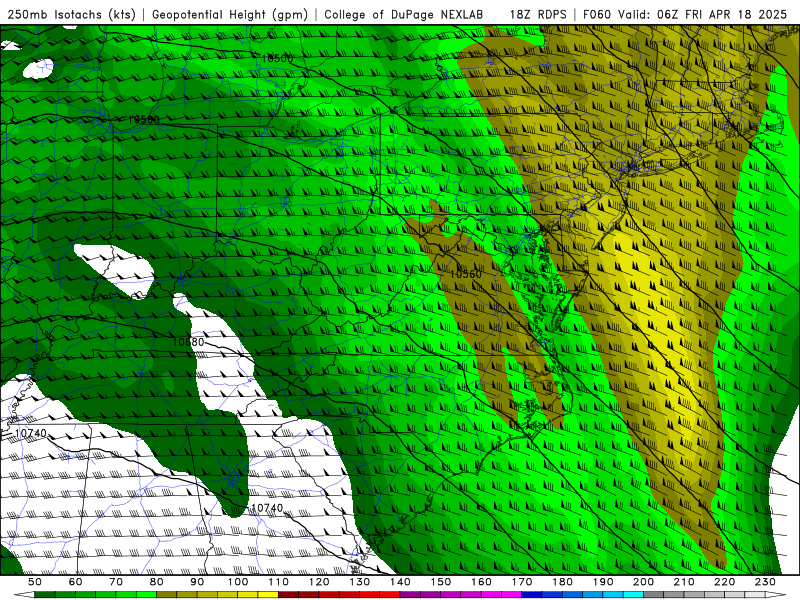Image resolution: width=800 pixels, height=600 pixels.
Task: Click the "18Z RDPS" model run label
Action: click(538, 14)
